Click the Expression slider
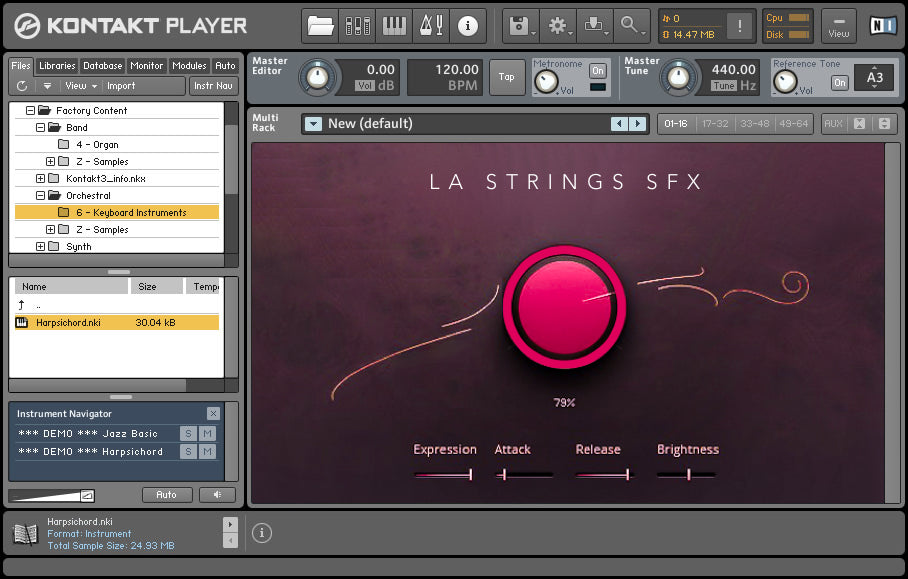This screenshot has width=908, height=579. [443, 474]
